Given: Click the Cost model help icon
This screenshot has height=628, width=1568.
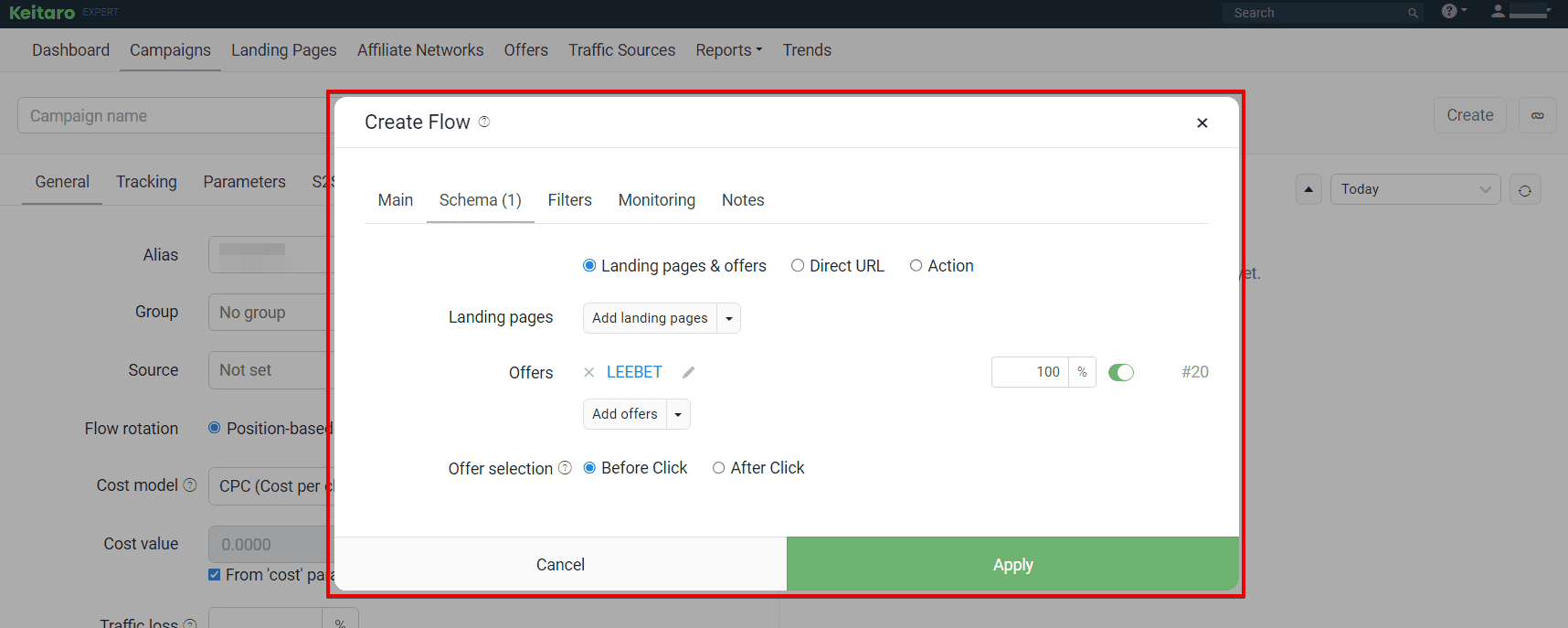Looking at the screenshot, I should coord(190,485).
